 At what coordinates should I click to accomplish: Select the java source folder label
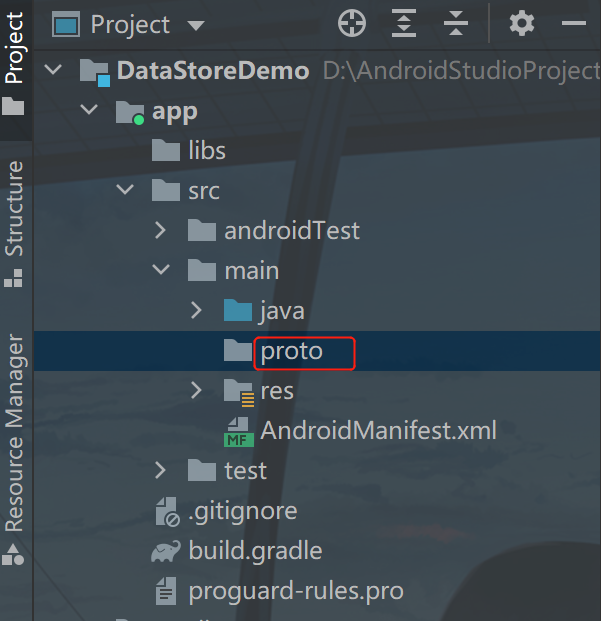[x=282, y=312]
